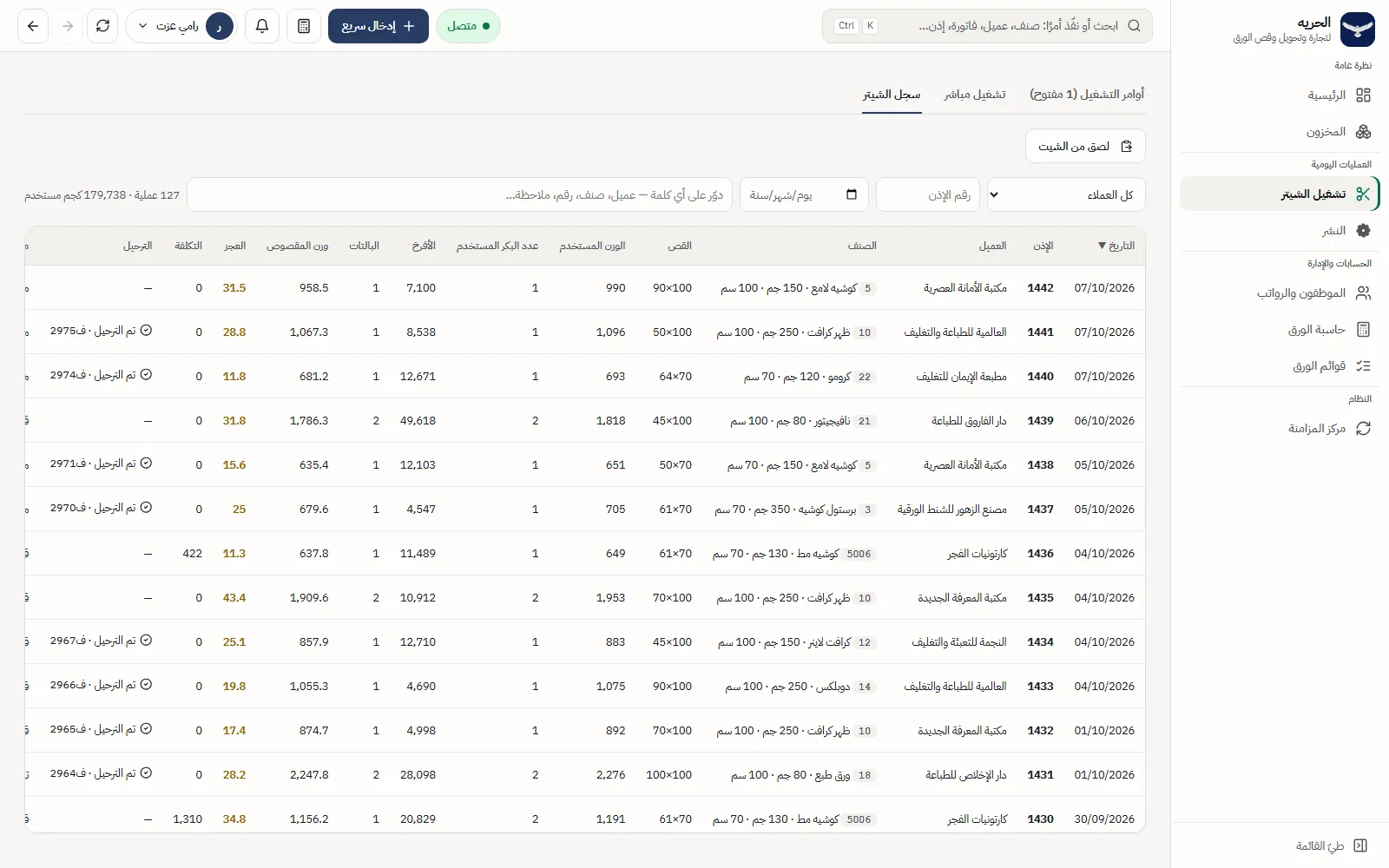Image resolution: width=1389 pixels, height=868 pixels.
Task: Select the سجل الشيتر tab
Action: tap(892, 94)
